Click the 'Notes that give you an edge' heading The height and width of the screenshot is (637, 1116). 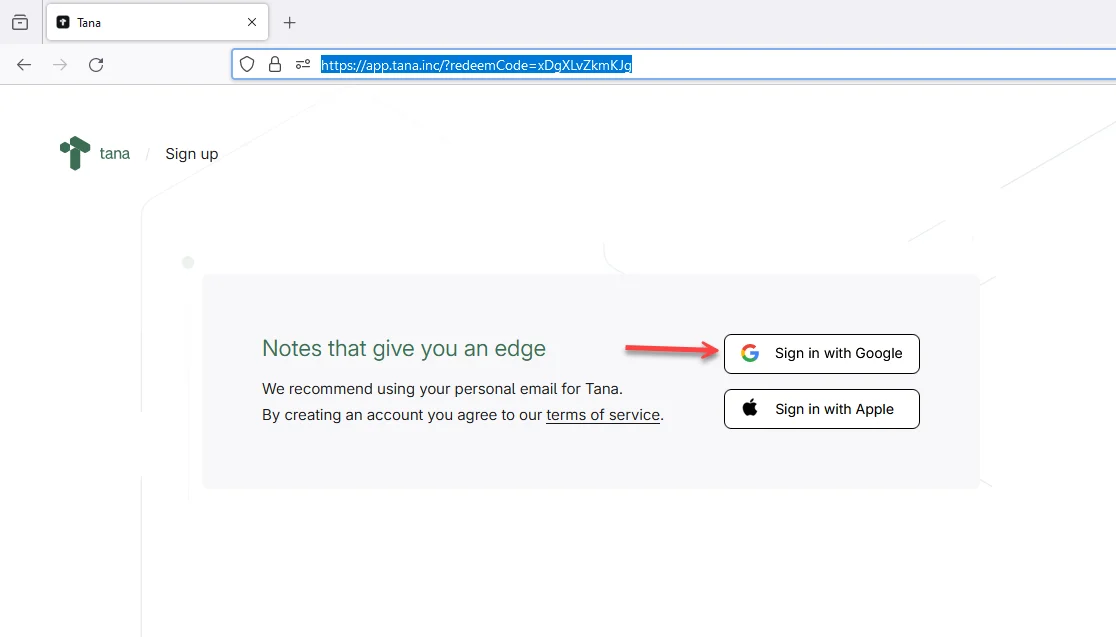point(404,348)
